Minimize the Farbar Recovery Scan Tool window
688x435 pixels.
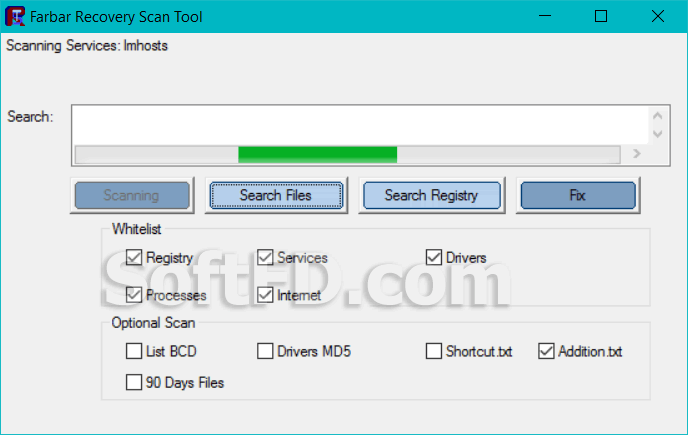(545, 16)
